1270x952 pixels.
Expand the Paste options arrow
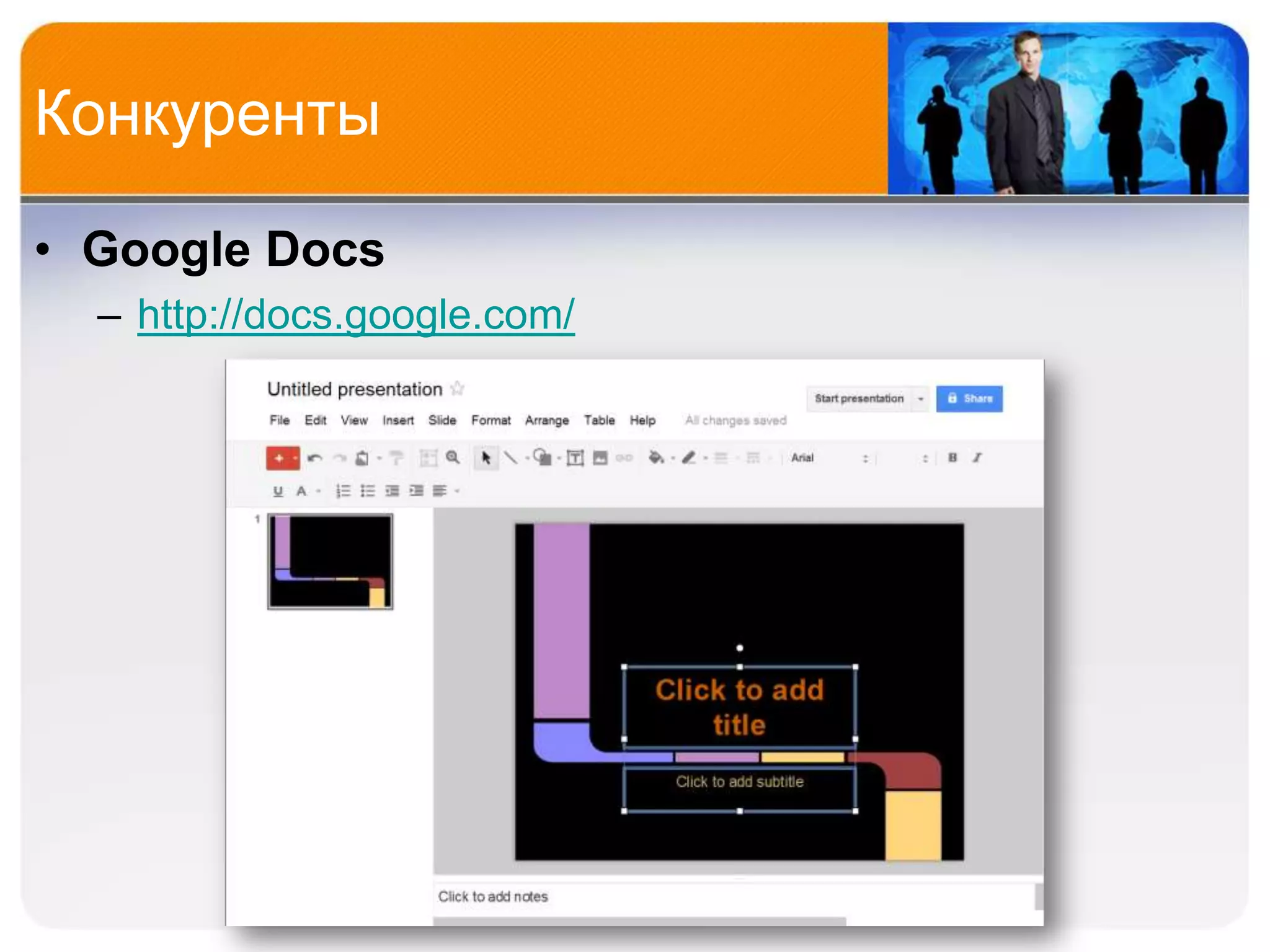(x=379, y=459)
